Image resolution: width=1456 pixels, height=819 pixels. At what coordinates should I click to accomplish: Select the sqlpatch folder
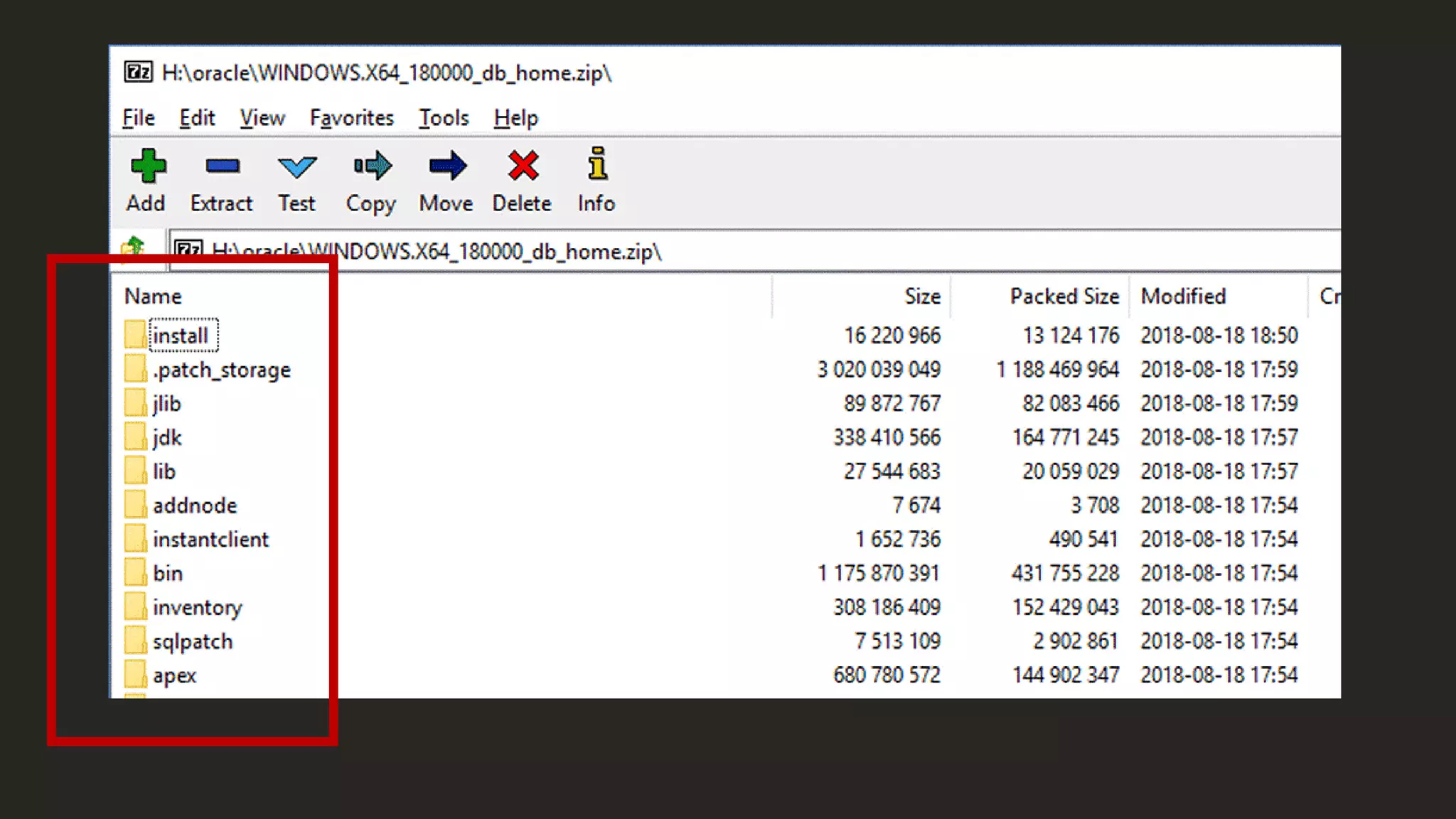click(x=192, y=642)
